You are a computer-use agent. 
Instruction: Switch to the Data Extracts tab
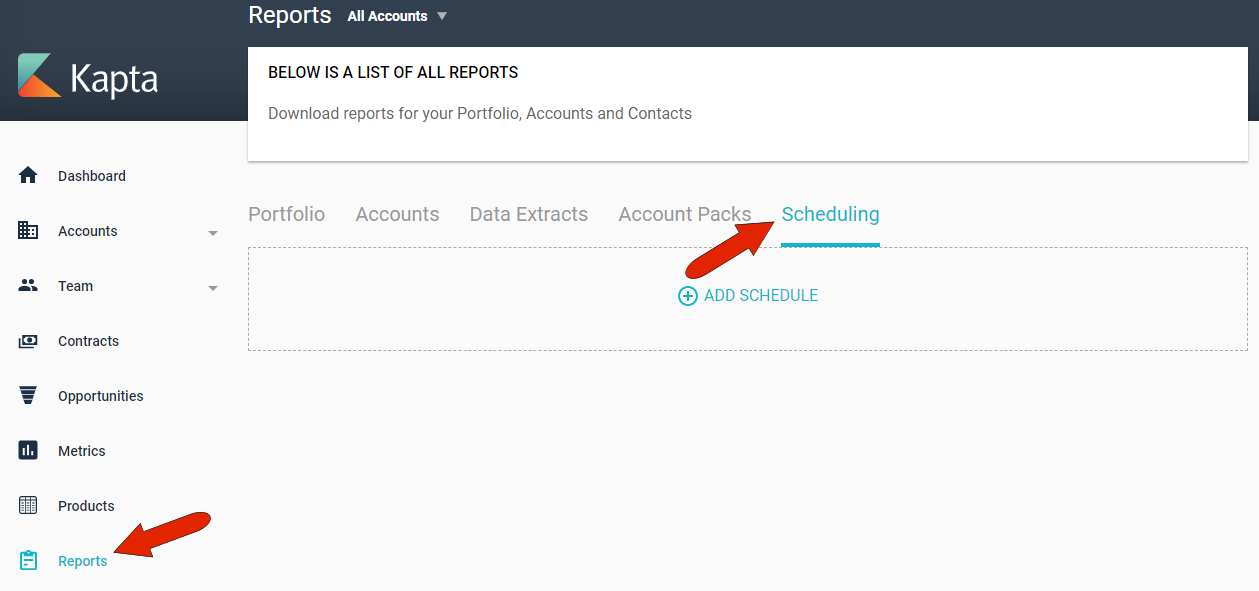tap(529, 214)
